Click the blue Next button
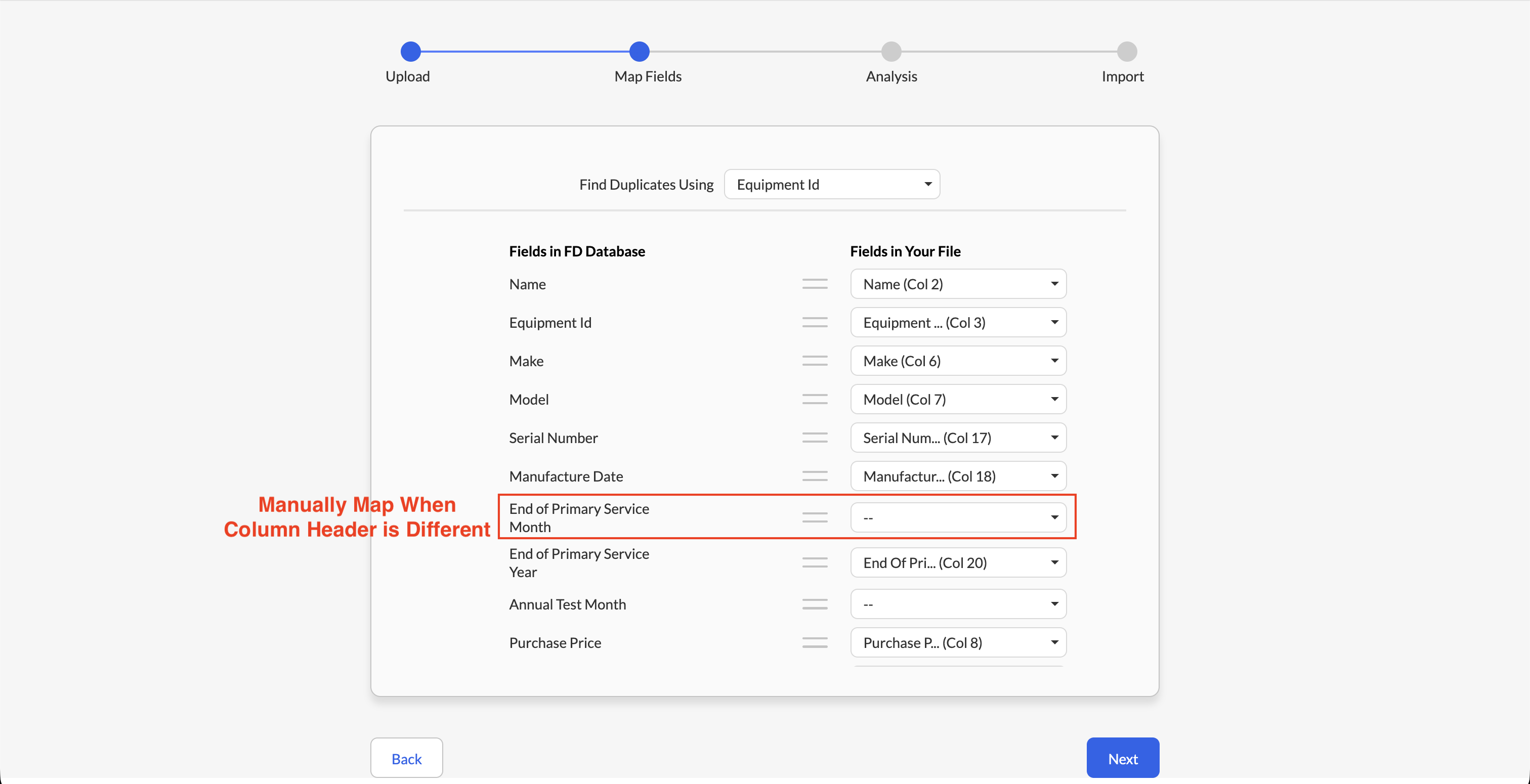 (1123, 758)
